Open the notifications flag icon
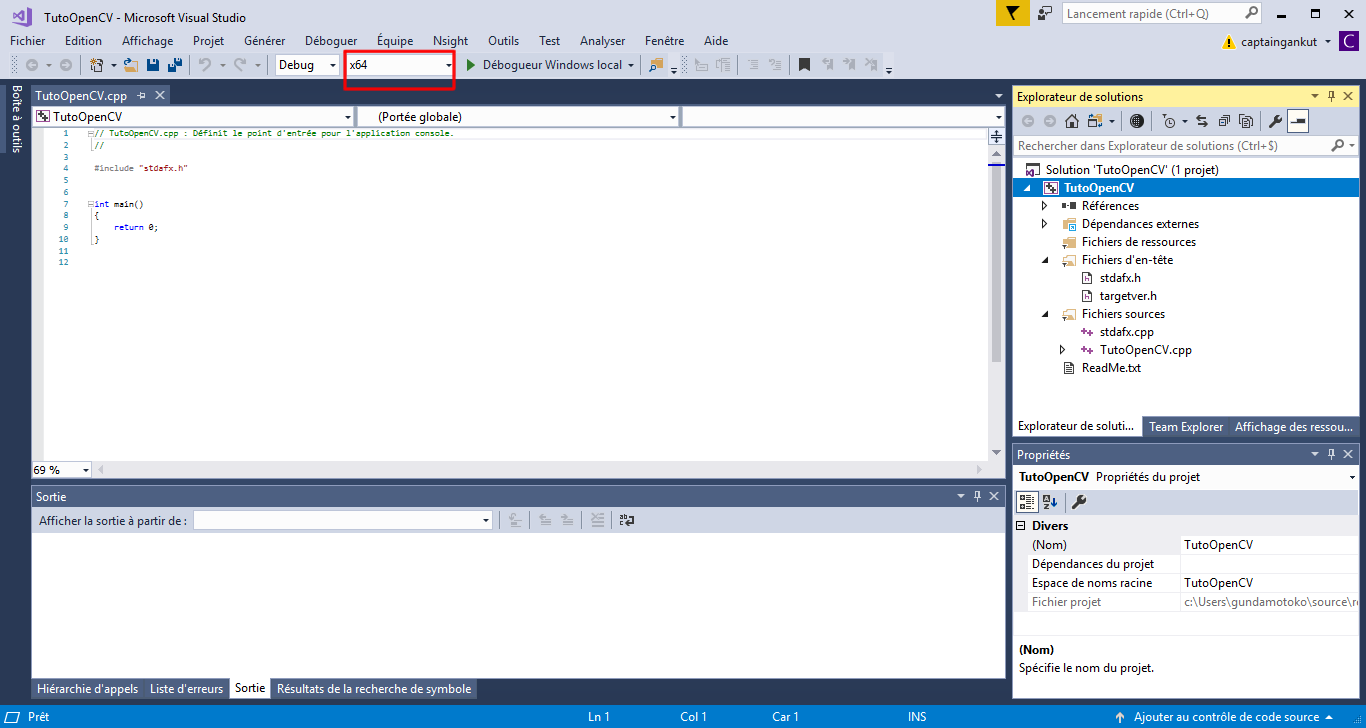The image size is (1366, 728). [1011, 13]
